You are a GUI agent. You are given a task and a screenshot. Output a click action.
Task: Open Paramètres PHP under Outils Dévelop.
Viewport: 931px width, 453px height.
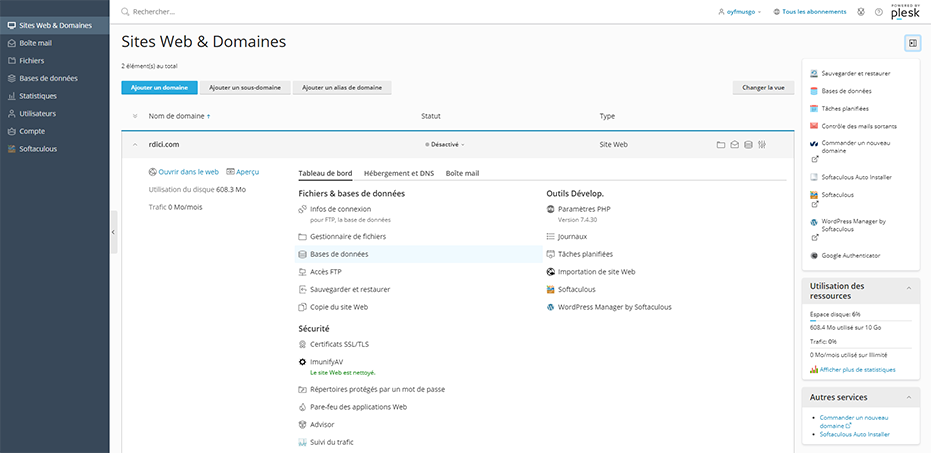(583, 209)
